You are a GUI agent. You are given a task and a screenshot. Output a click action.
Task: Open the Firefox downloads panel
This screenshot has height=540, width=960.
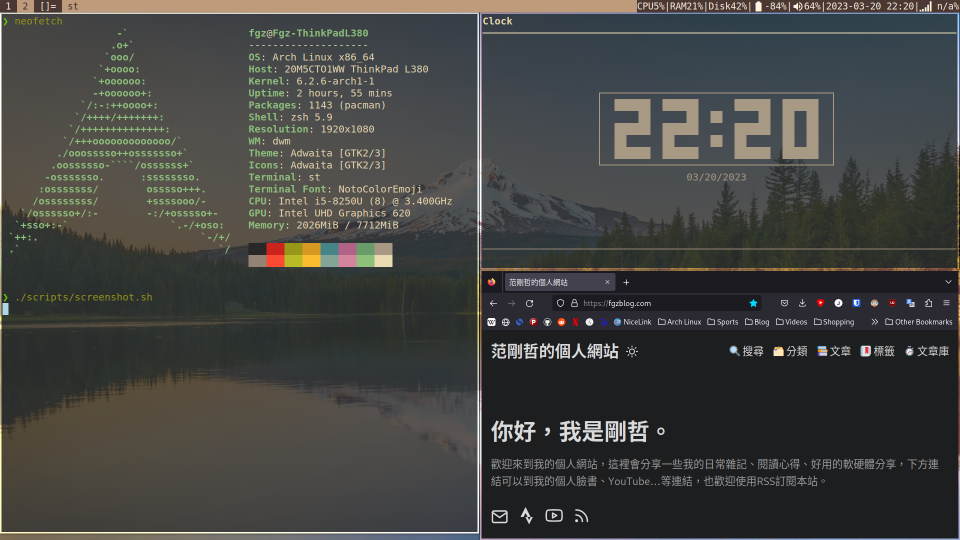click(802, 303)
